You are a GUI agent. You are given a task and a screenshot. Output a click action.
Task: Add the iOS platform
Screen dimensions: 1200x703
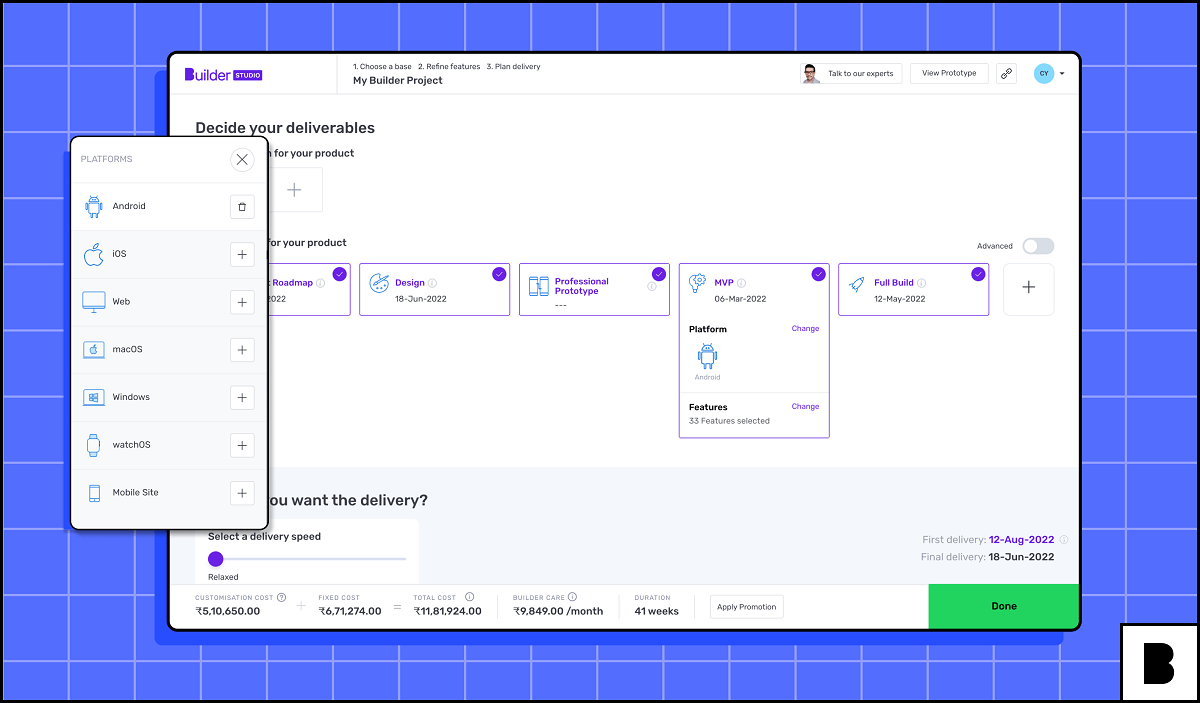coord(242,254)
